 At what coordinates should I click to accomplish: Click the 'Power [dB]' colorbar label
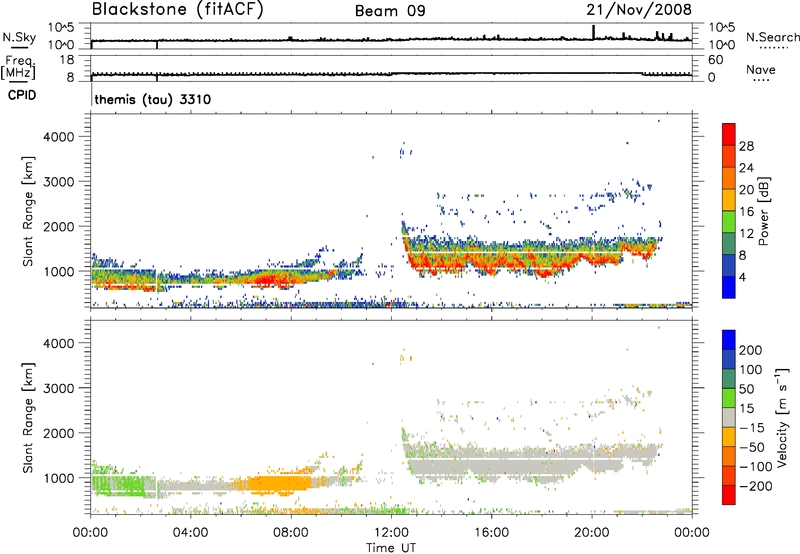tap(763, 211)
